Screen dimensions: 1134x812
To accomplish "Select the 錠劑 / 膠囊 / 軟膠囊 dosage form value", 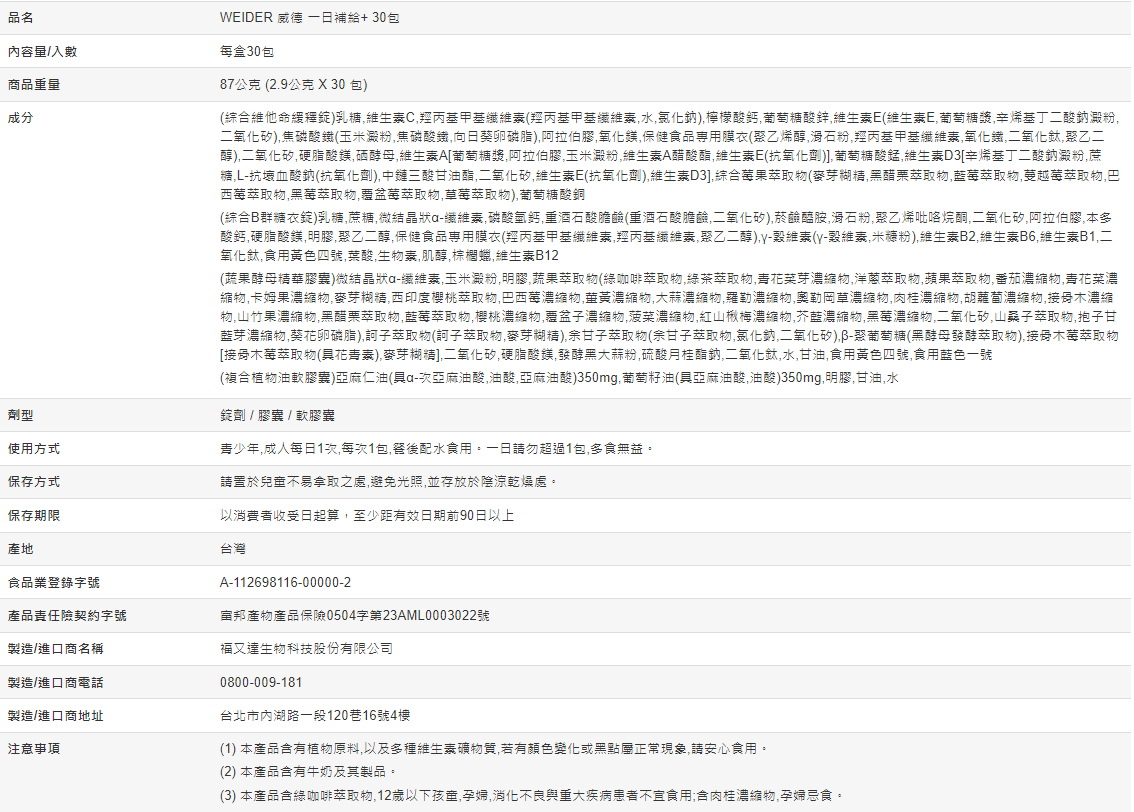I will pos(277,415).
